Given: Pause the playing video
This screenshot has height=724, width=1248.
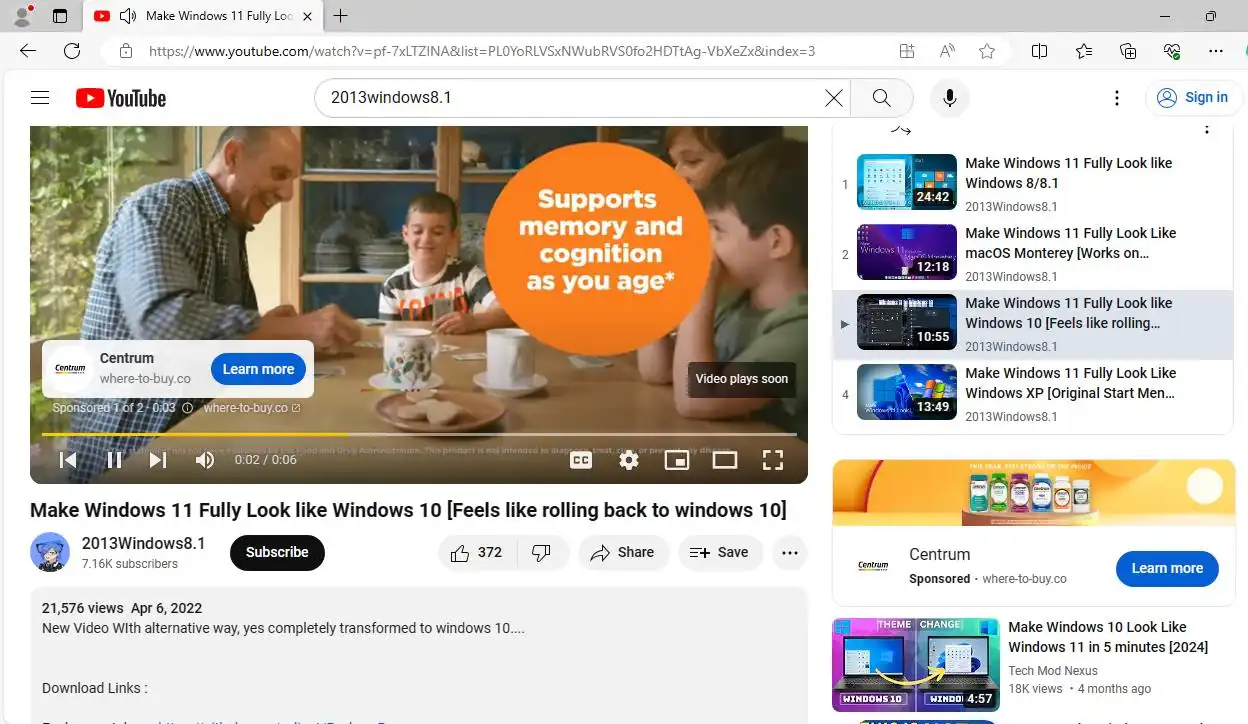Looking at the screenshot, I should (x=114, y=460).
